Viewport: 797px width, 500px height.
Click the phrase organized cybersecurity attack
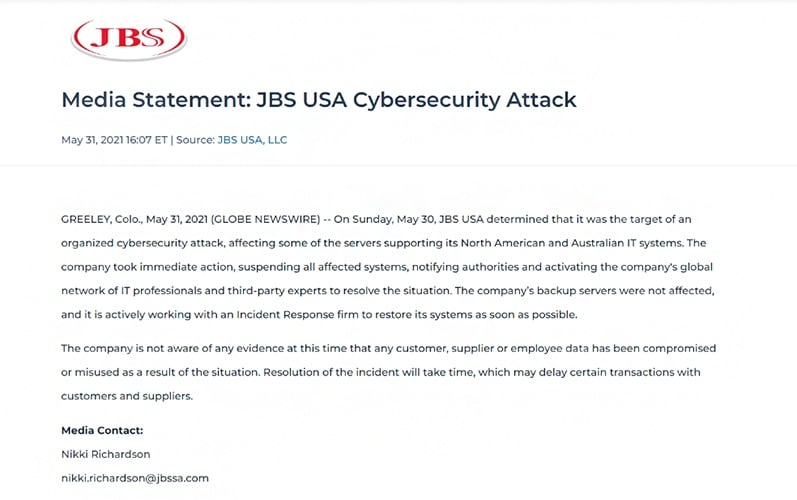click(x=142, y=243)
